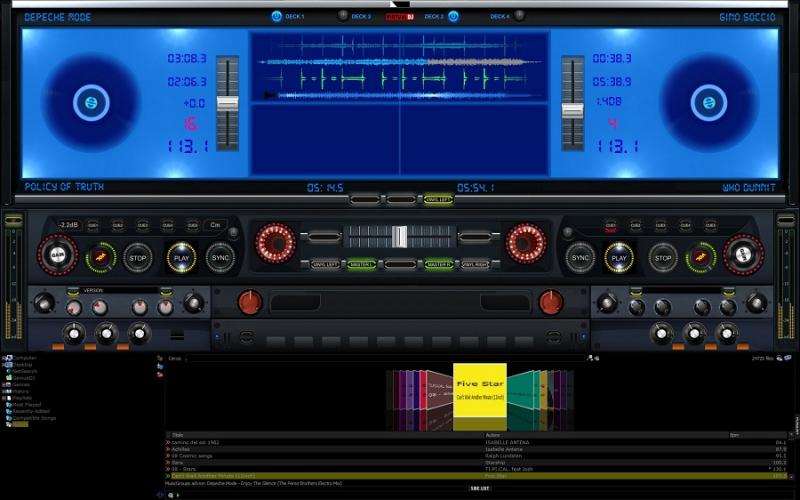
Task: Click VINYL LEFT button below waveform
Action: coord(438,199)
